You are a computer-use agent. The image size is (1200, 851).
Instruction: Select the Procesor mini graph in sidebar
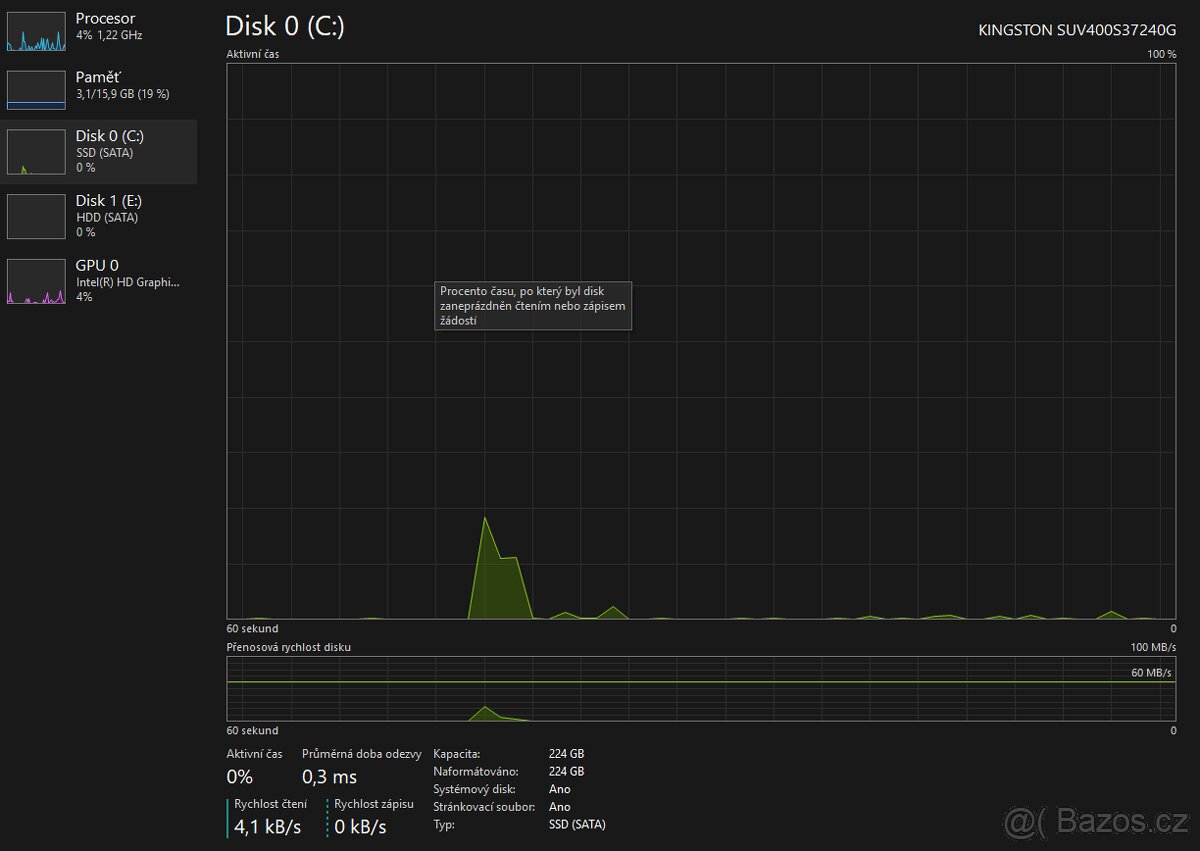[36, 31]
